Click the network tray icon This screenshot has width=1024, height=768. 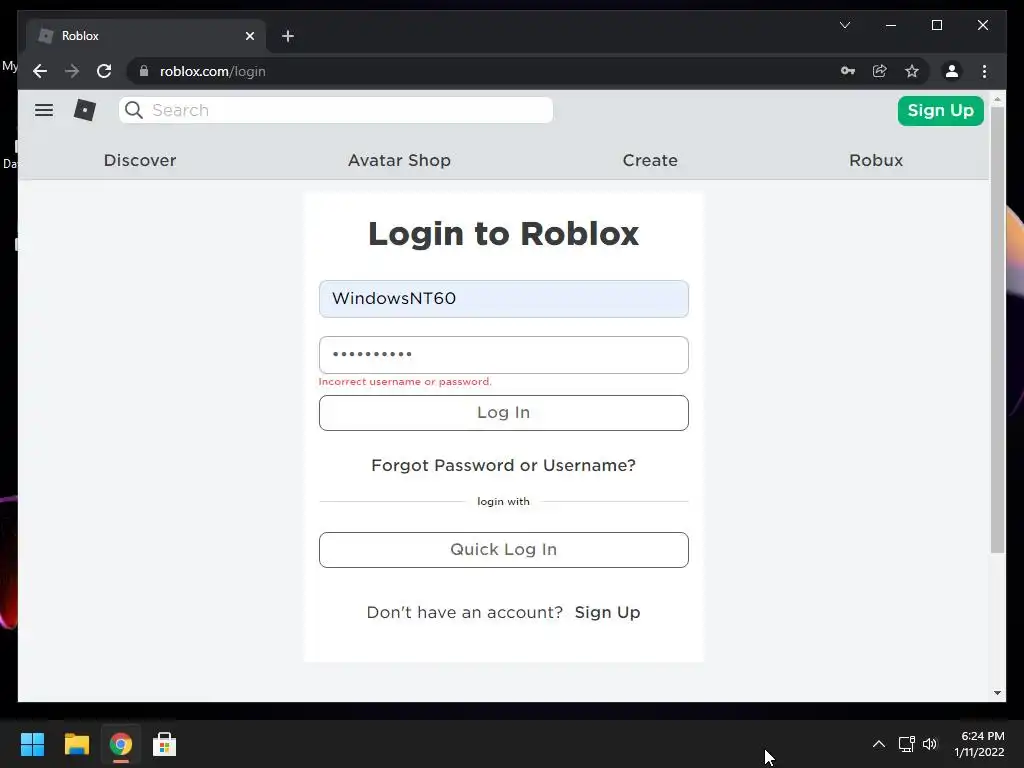(906, 744)
